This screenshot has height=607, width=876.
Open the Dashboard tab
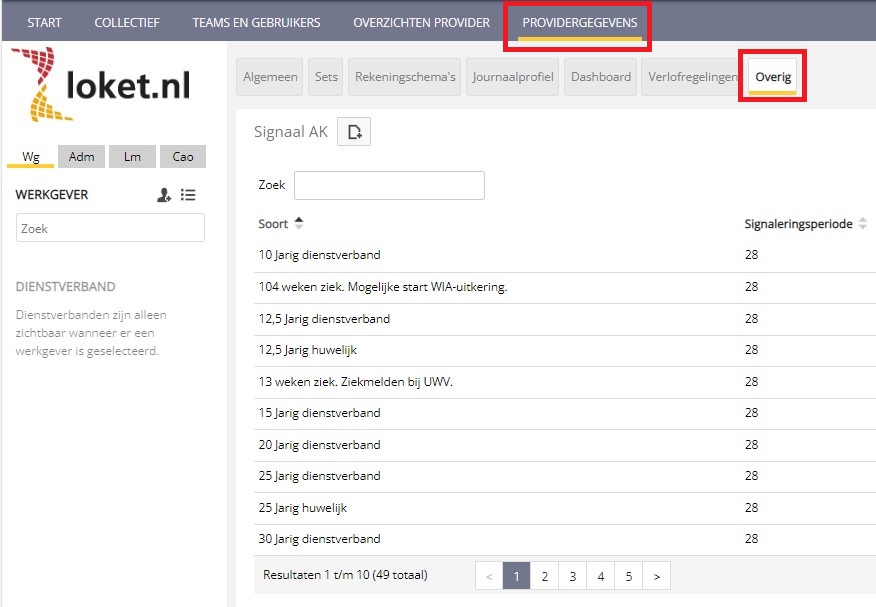click(x=600, y=77)
